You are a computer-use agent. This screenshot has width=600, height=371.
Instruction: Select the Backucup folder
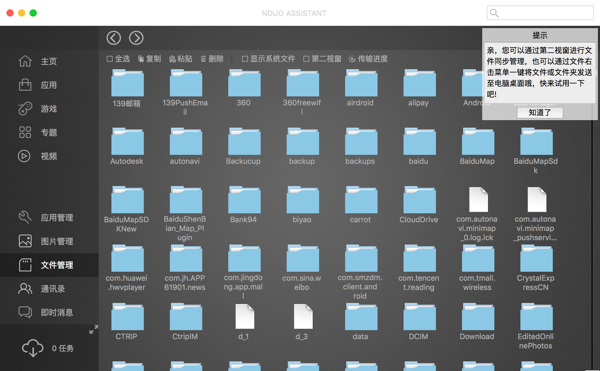coord(244,142)
